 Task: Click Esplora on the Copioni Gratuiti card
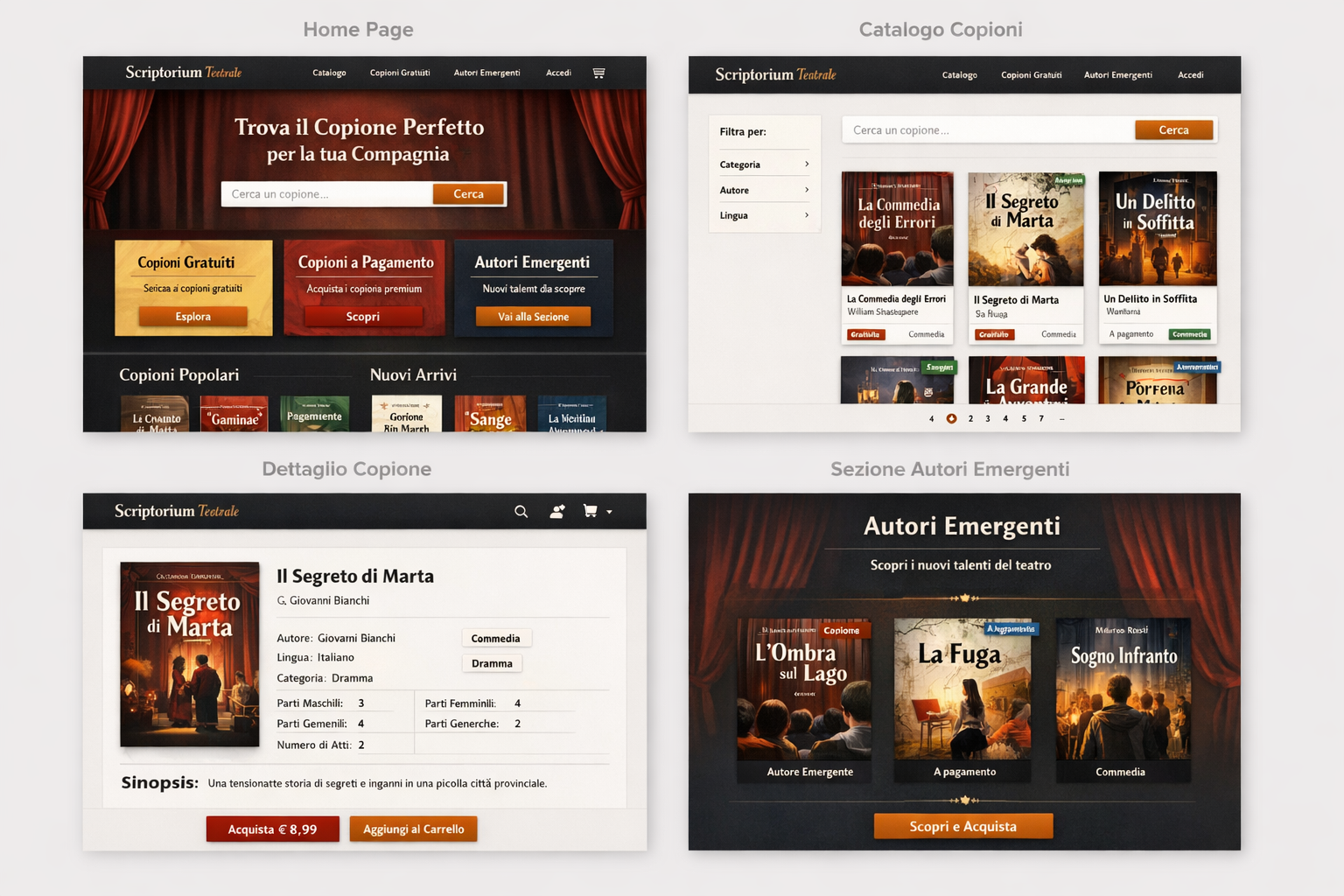click(x=192, y=317)
